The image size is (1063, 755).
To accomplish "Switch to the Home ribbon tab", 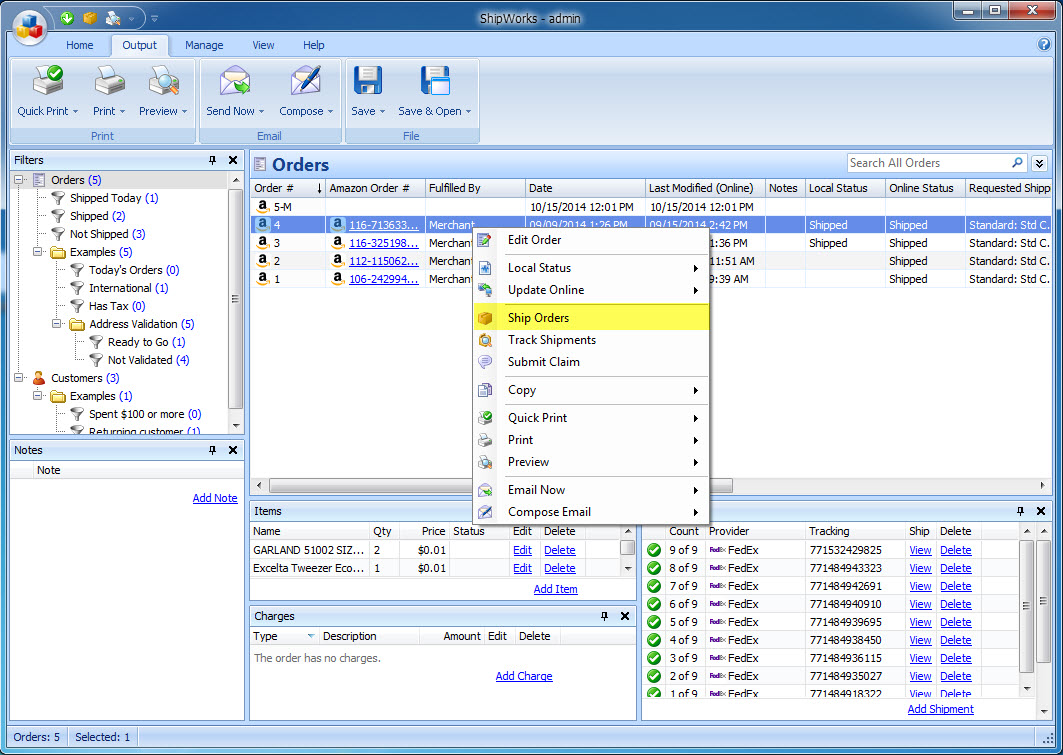I will coord(79,45).
